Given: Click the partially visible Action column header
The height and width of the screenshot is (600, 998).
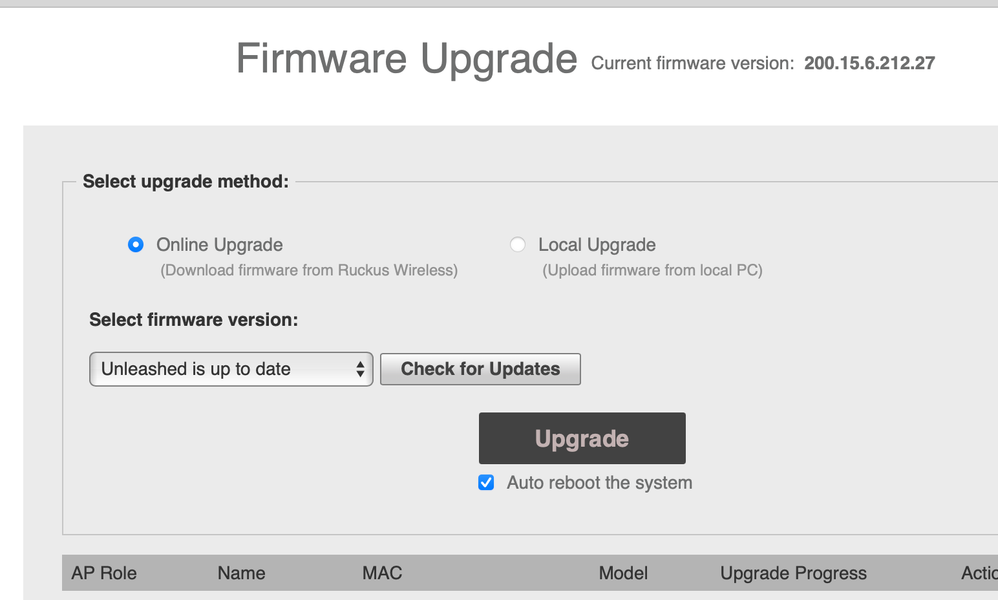Looking at the screenshot, I should pos(978,573).
